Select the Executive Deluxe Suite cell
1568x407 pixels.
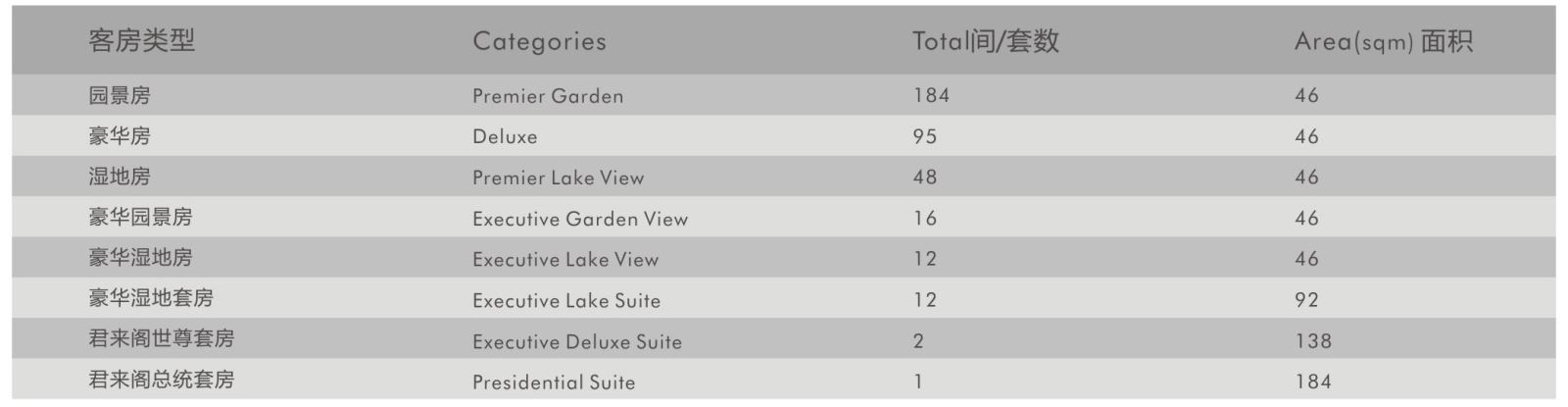point(577,341)
